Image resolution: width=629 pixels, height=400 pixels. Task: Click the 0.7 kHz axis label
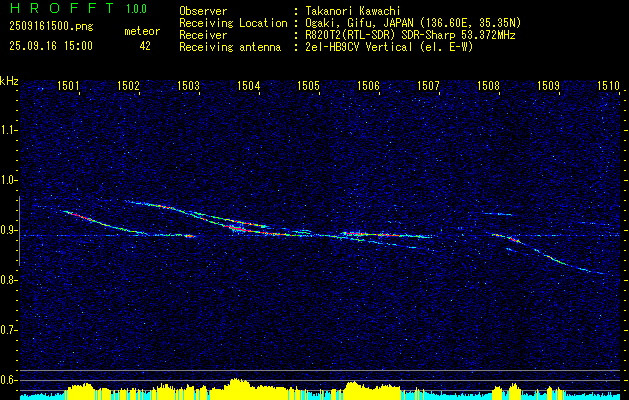point(8,330)
